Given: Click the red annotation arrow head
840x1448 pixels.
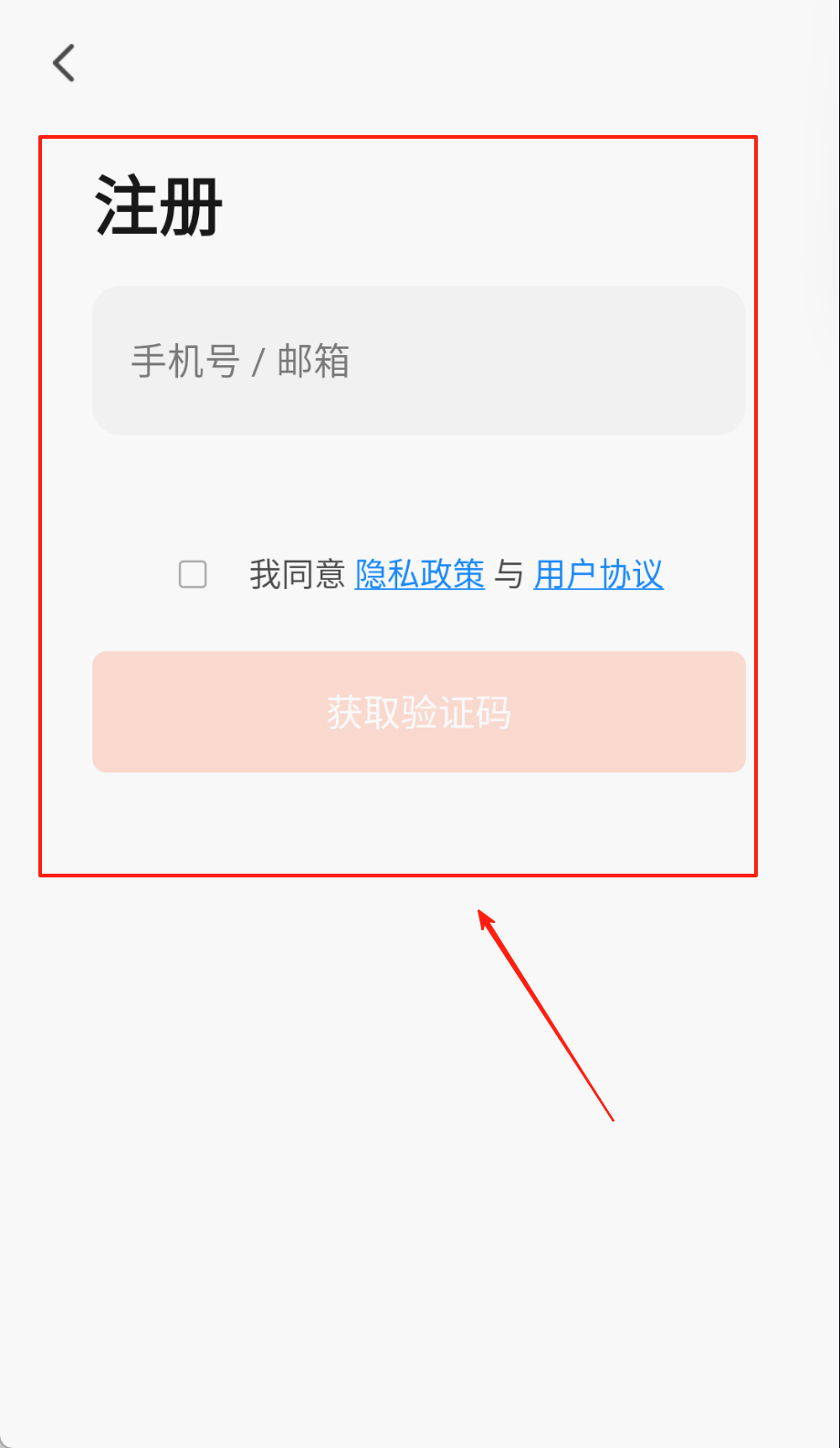Looking at the screenshot, I should 486,918.
